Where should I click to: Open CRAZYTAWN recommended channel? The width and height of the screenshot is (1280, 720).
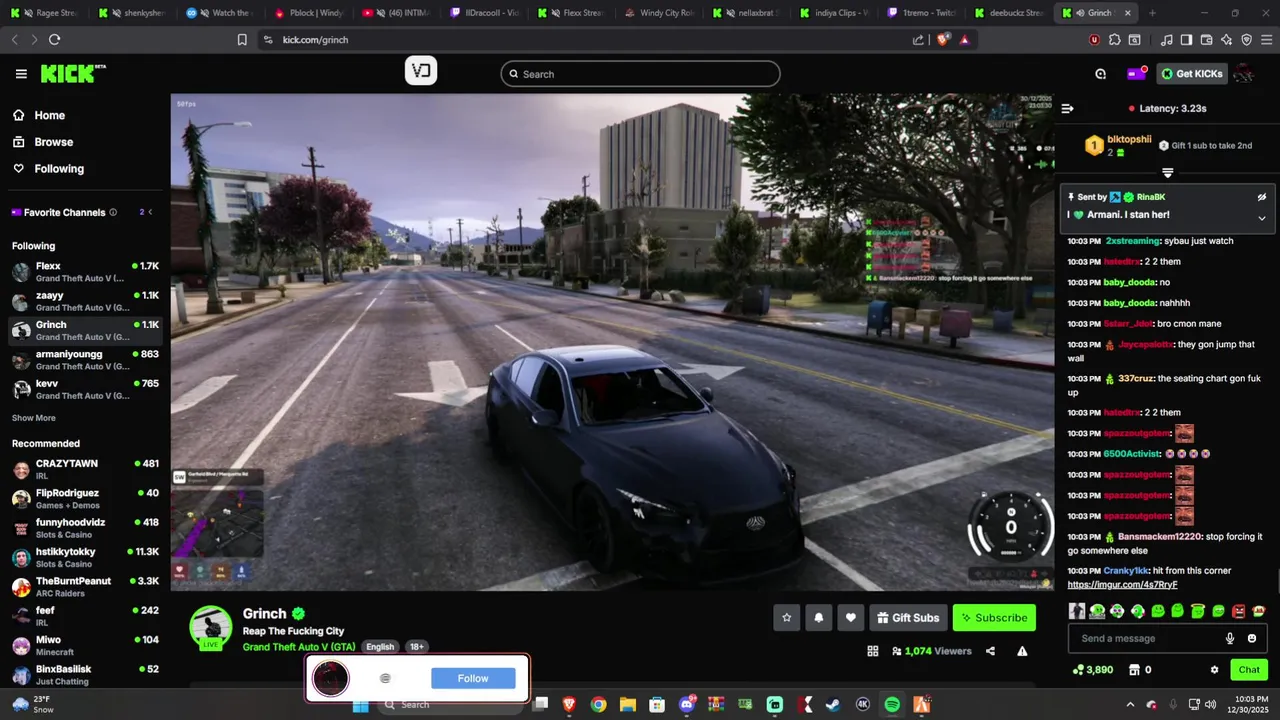[85, 469]
